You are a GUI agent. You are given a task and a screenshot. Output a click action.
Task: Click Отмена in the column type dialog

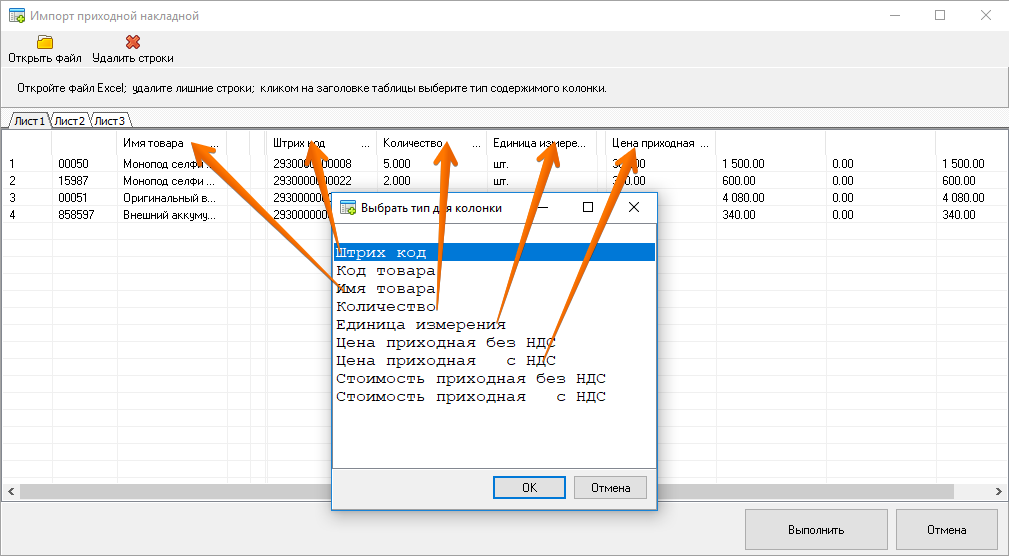610,488
